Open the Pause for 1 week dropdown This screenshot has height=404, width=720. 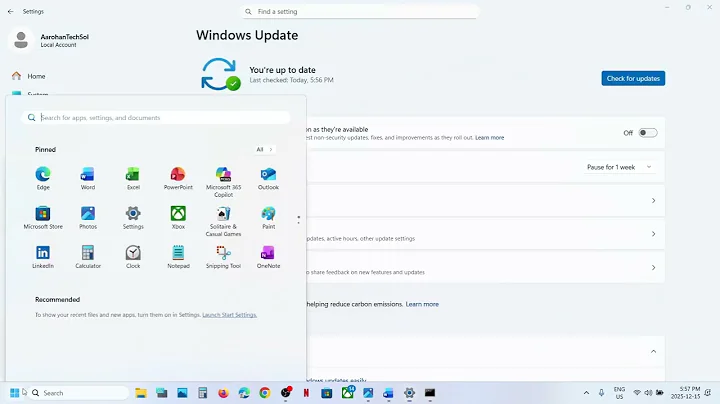click(x=619, y=167)
